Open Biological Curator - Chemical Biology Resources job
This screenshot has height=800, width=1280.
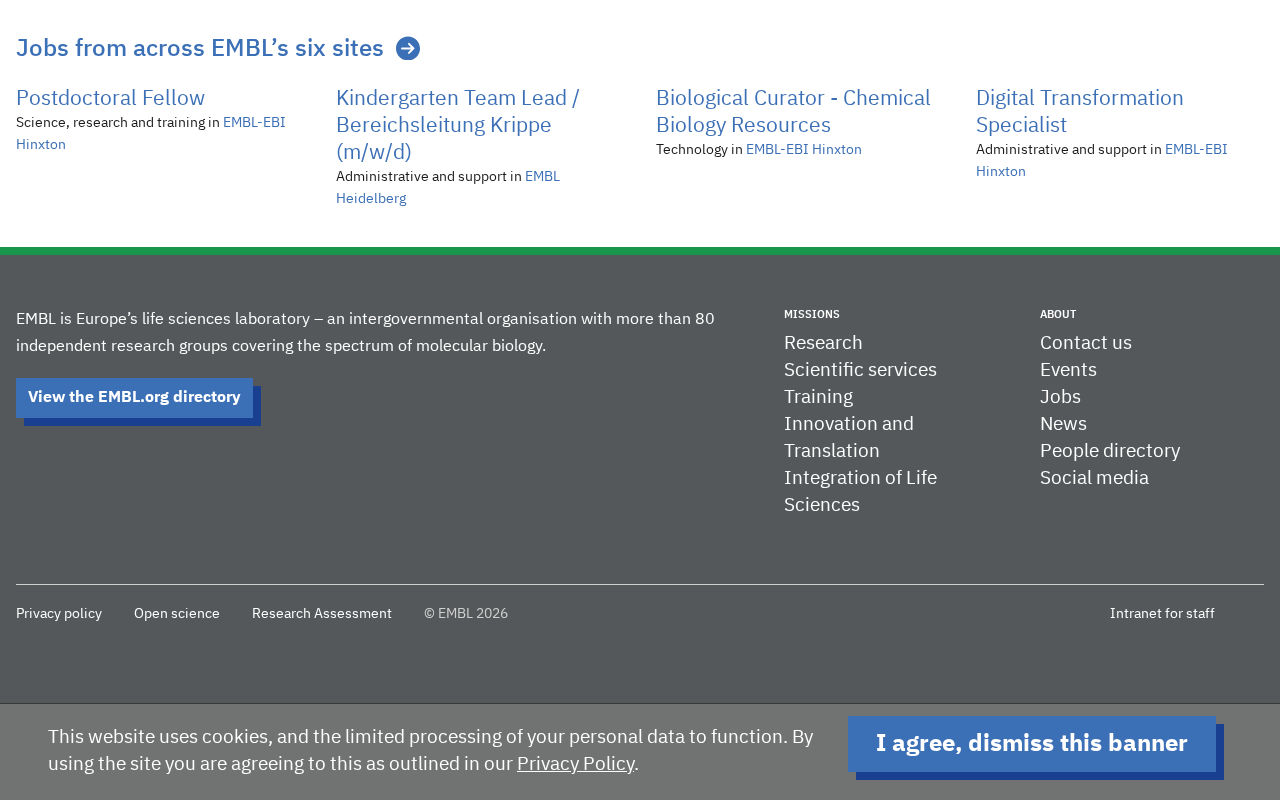pyautogui.click(x=793, y=111)
